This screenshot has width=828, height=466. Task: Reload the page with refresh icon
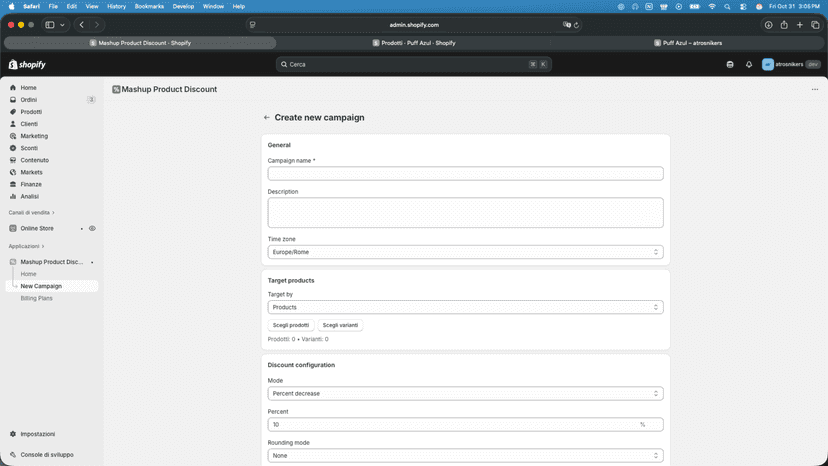pyautogui.click(x=577, y=25)
